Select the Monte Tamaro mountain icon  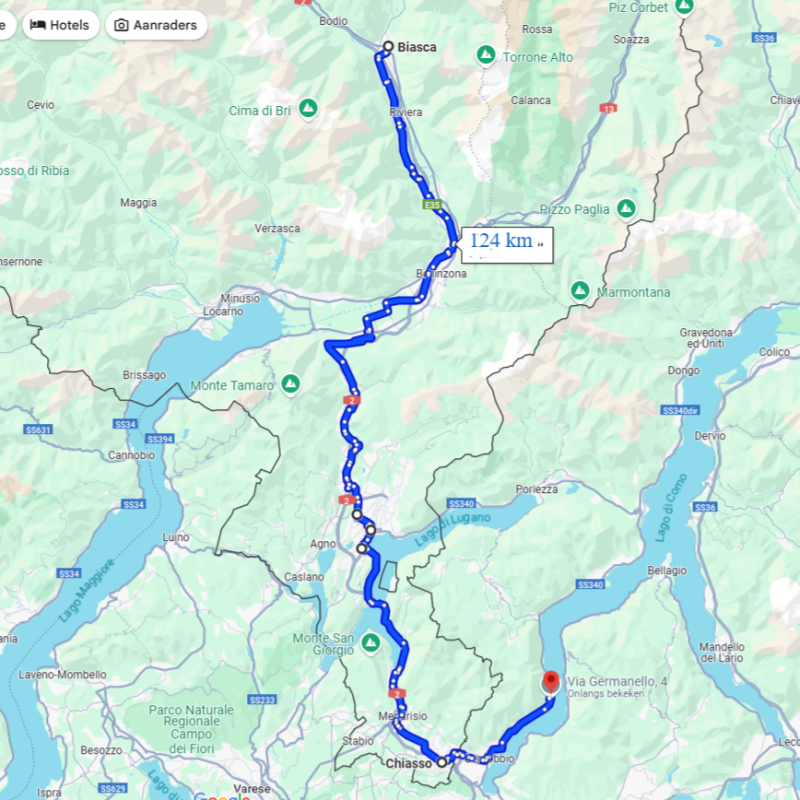pos(291,383)
